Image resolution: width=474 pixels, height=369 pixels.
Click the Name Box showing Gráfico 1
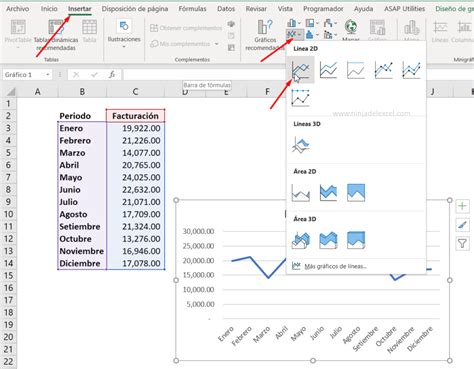tap(23, 75)
